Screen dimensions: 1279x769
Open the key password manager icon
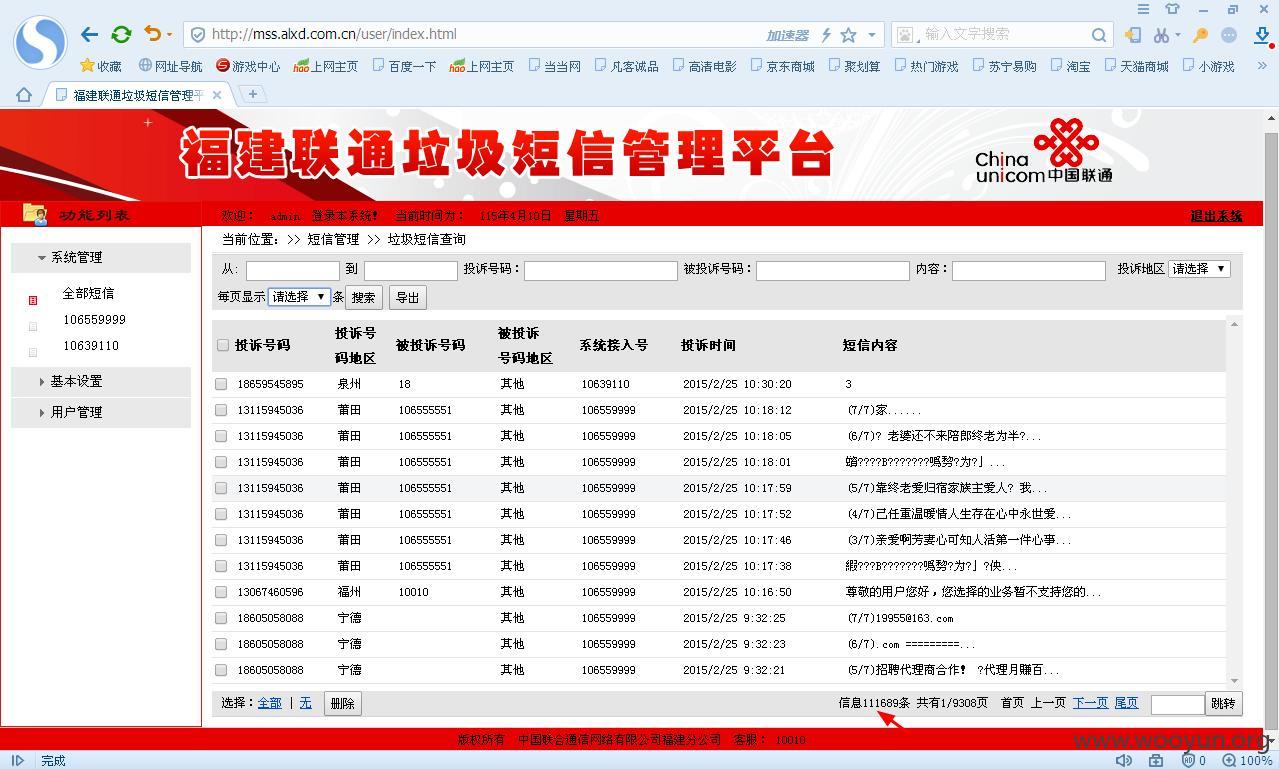pos(1200,35)
